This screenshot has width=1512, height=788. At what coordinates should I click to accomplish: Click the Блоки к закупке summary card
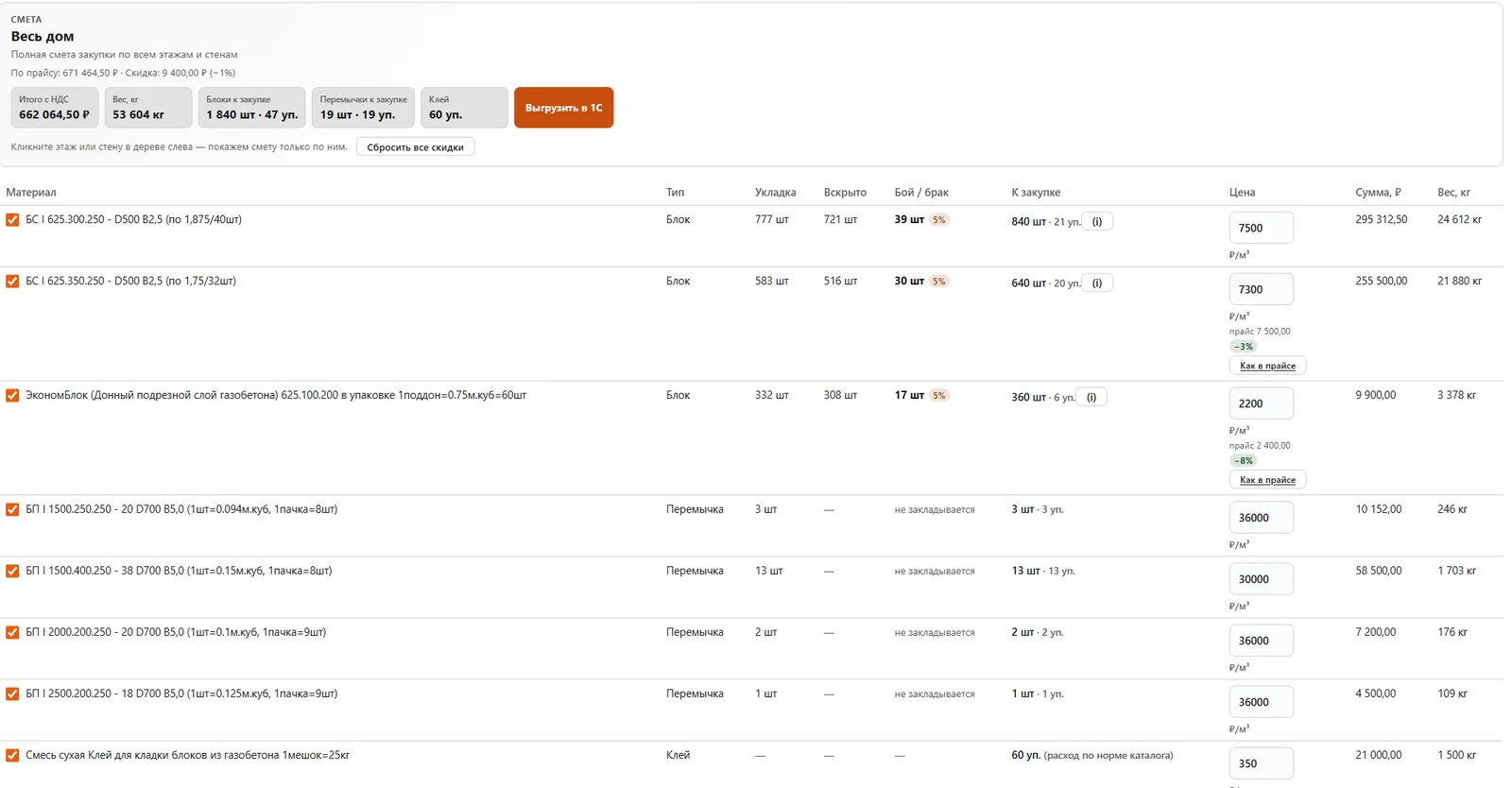pyautogui.click(x=252, y=108)
